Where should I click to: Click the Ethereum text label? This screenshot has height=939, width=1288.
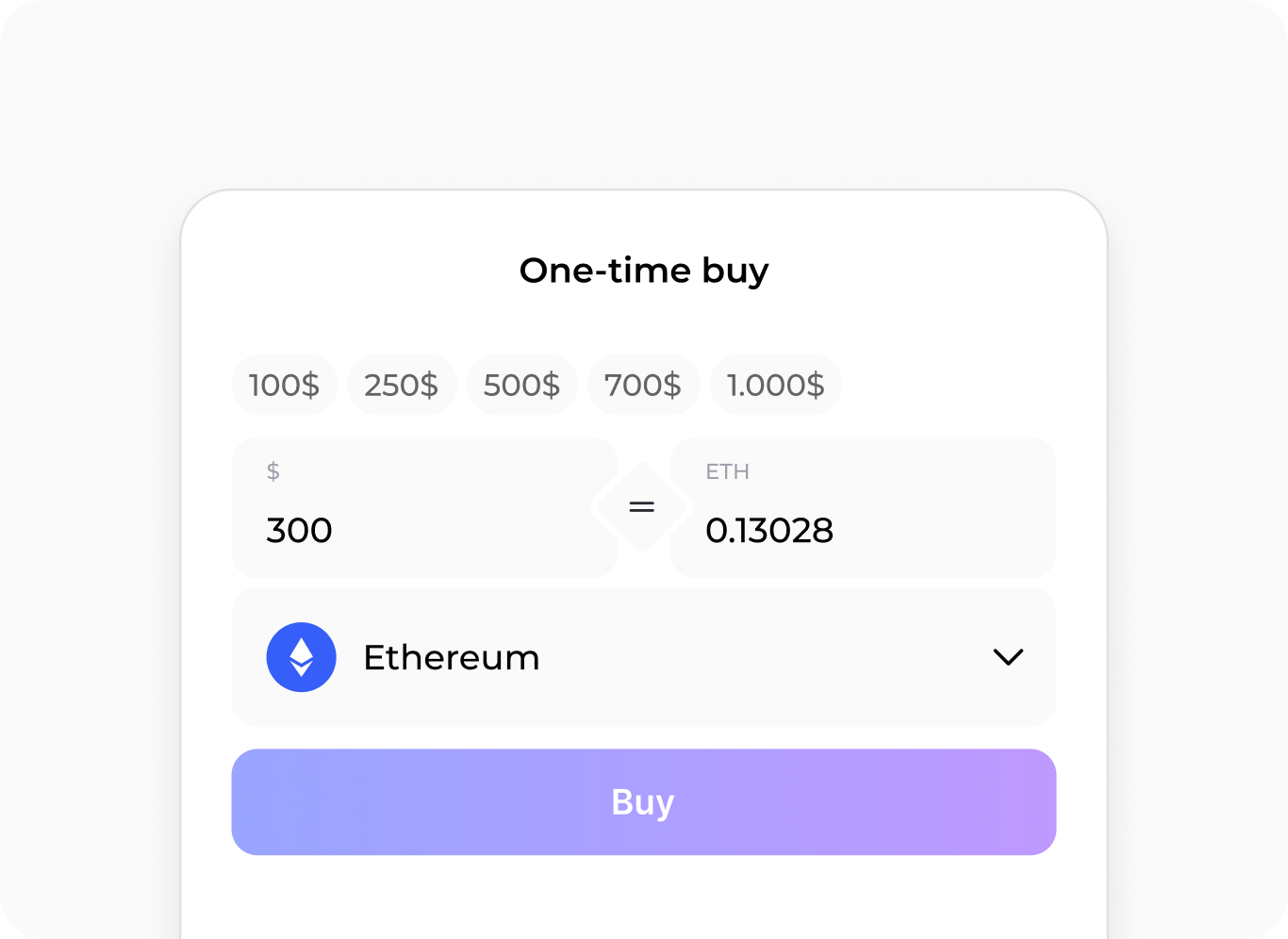(x=452, y=657)
